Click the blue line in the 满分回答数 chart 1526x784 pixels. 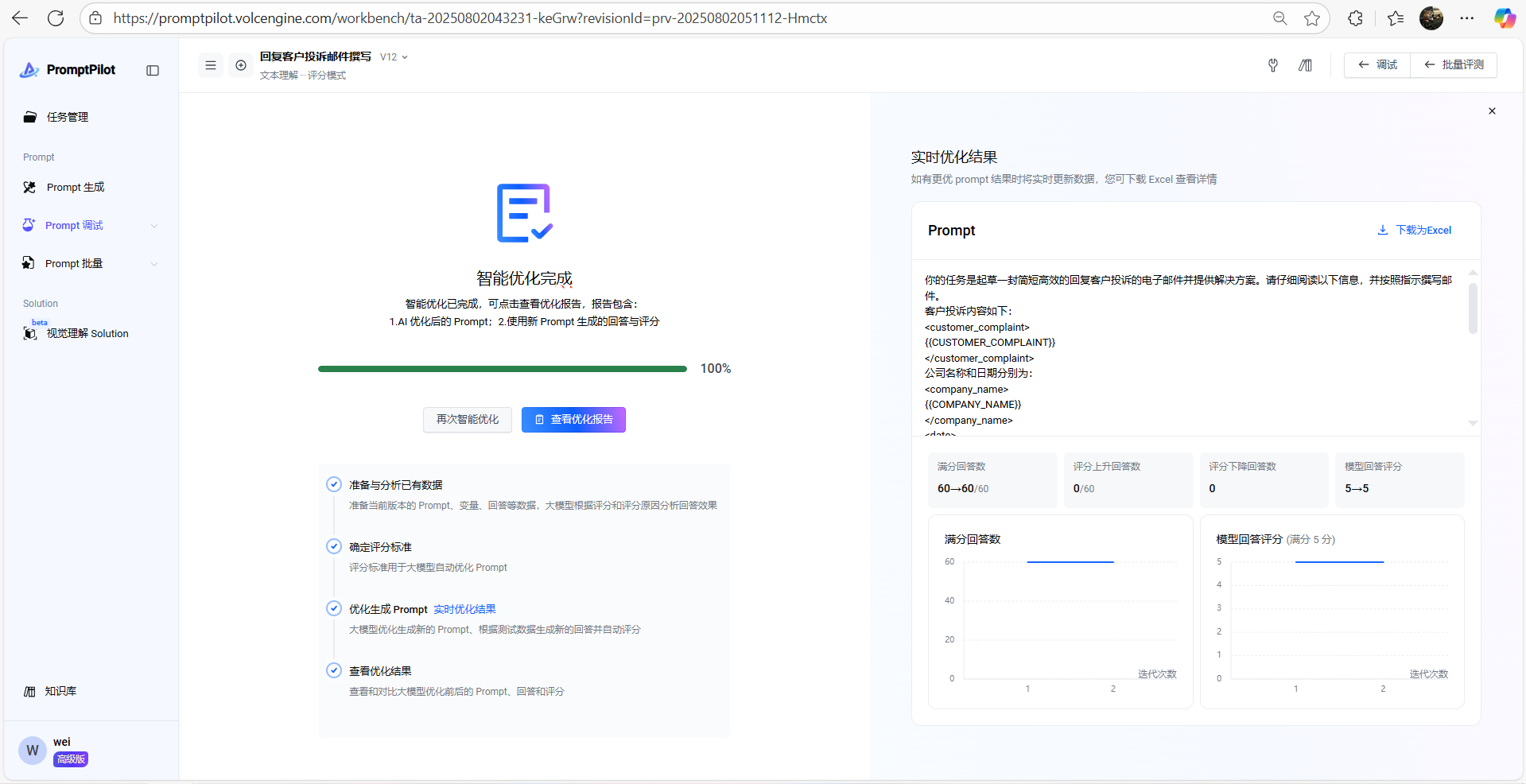tap(1070, 562)
